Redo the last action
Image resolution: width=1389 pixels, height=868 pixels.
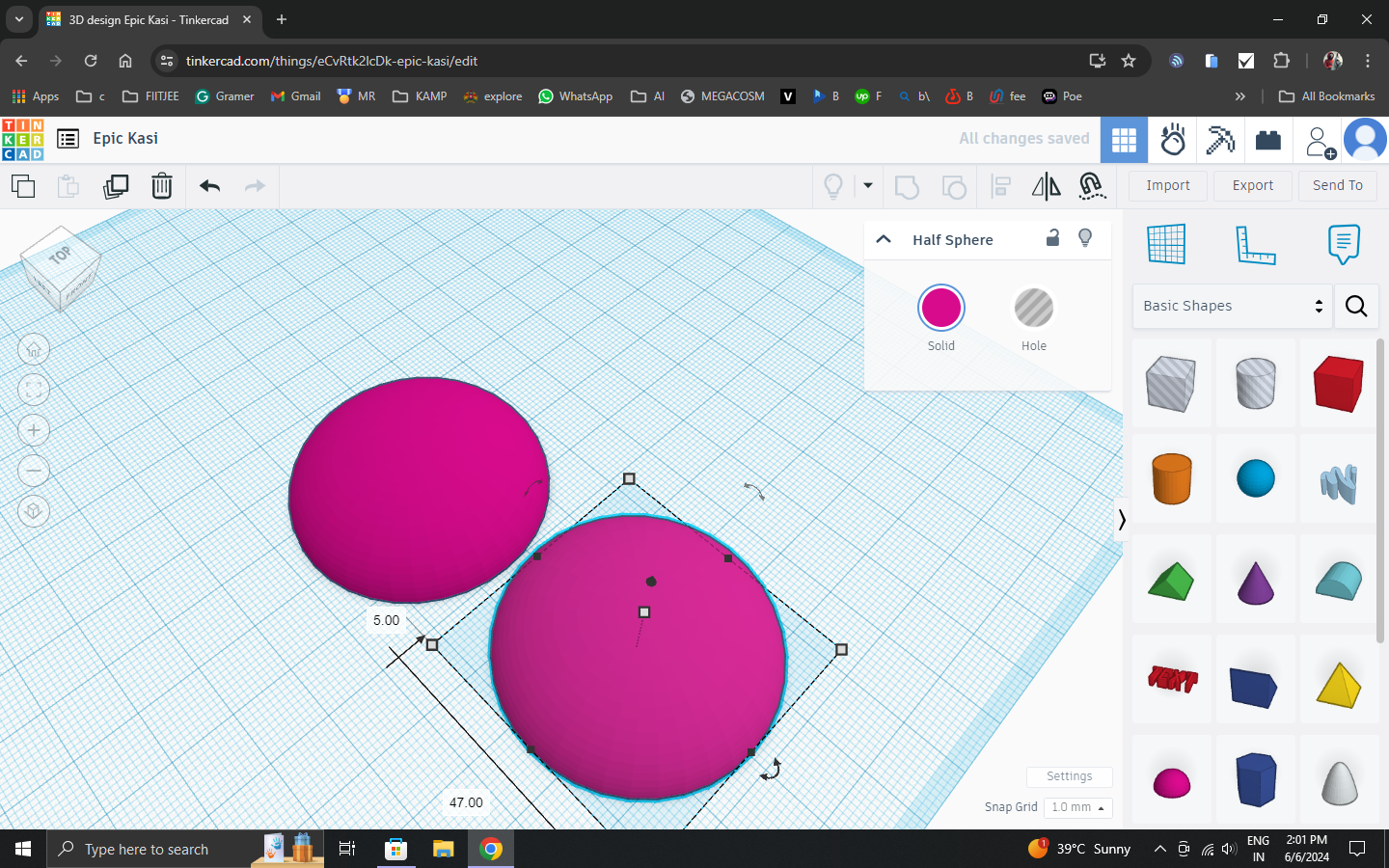[255, 186]
